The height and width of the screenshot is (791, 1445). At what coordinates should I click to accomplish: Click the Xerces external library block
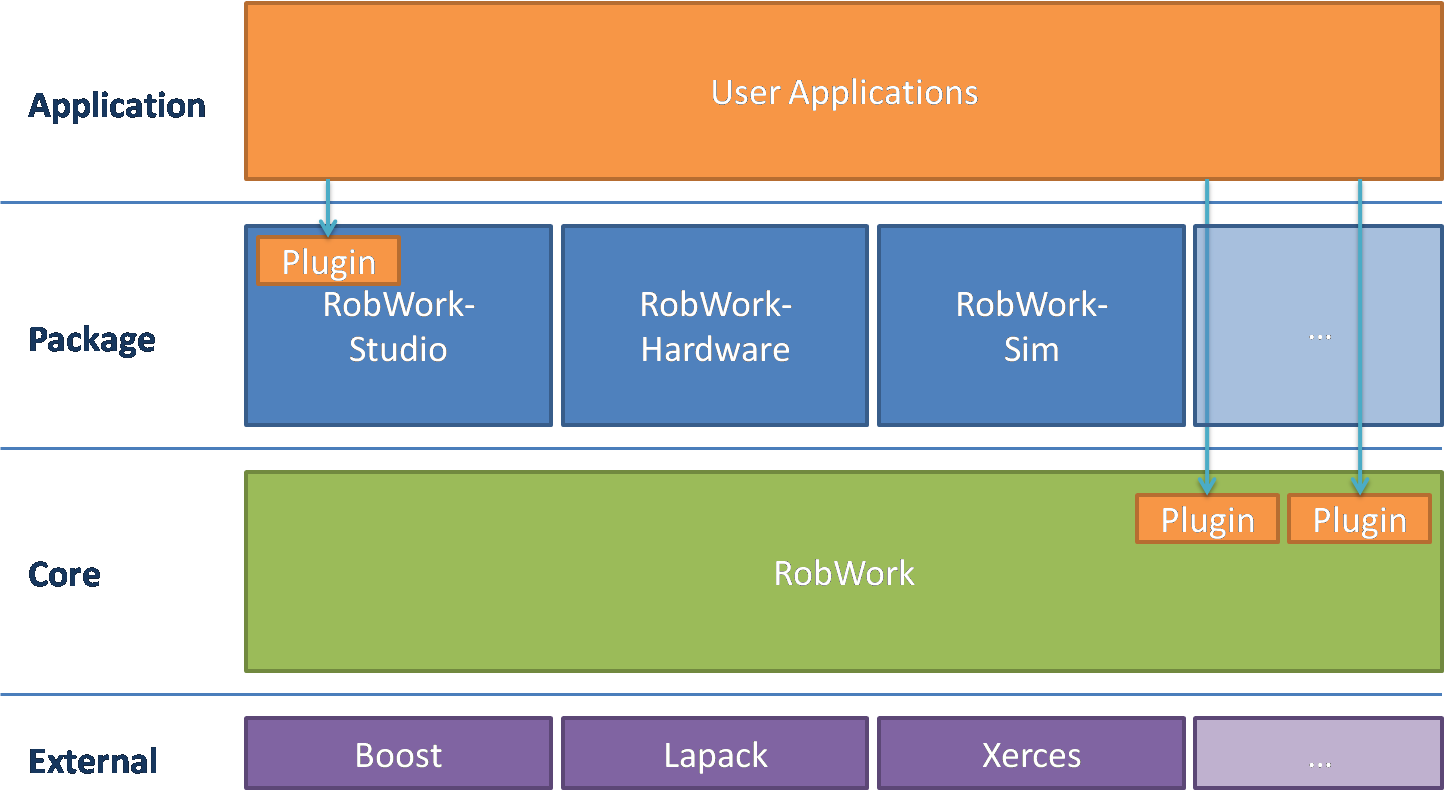1030,754
